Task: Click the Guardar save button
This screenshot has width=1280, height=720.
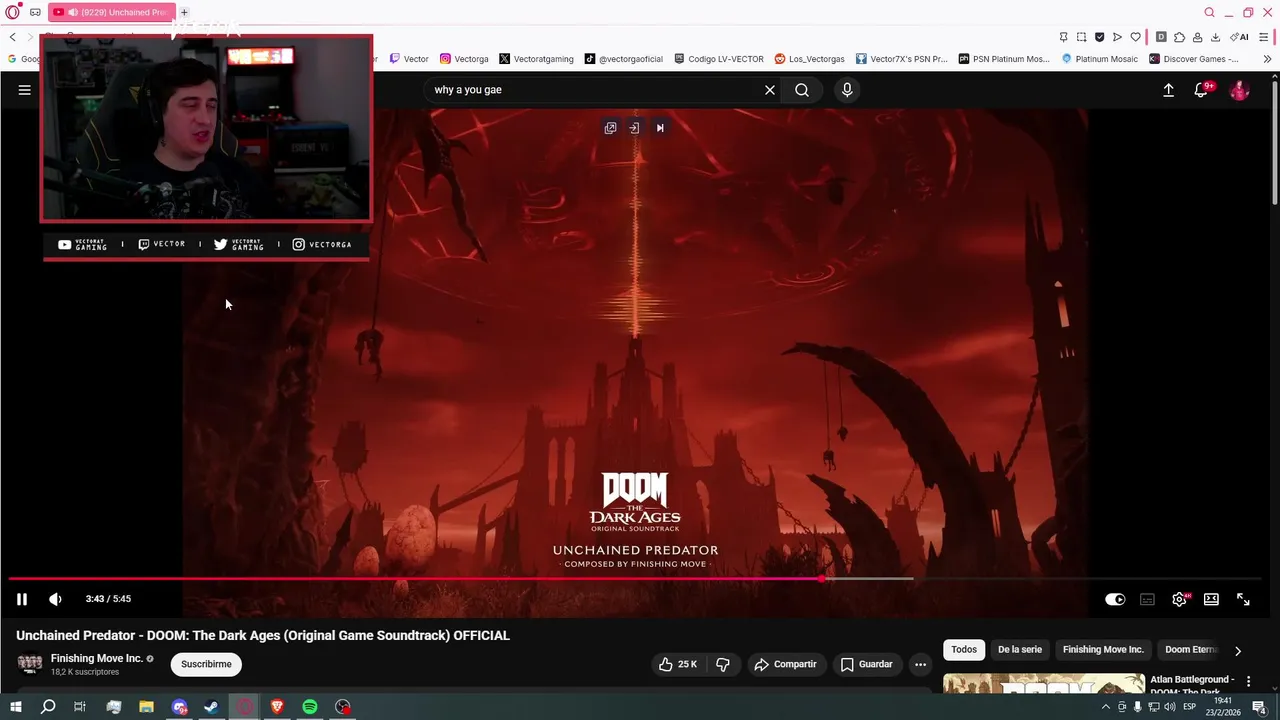Action: (866, 664)
